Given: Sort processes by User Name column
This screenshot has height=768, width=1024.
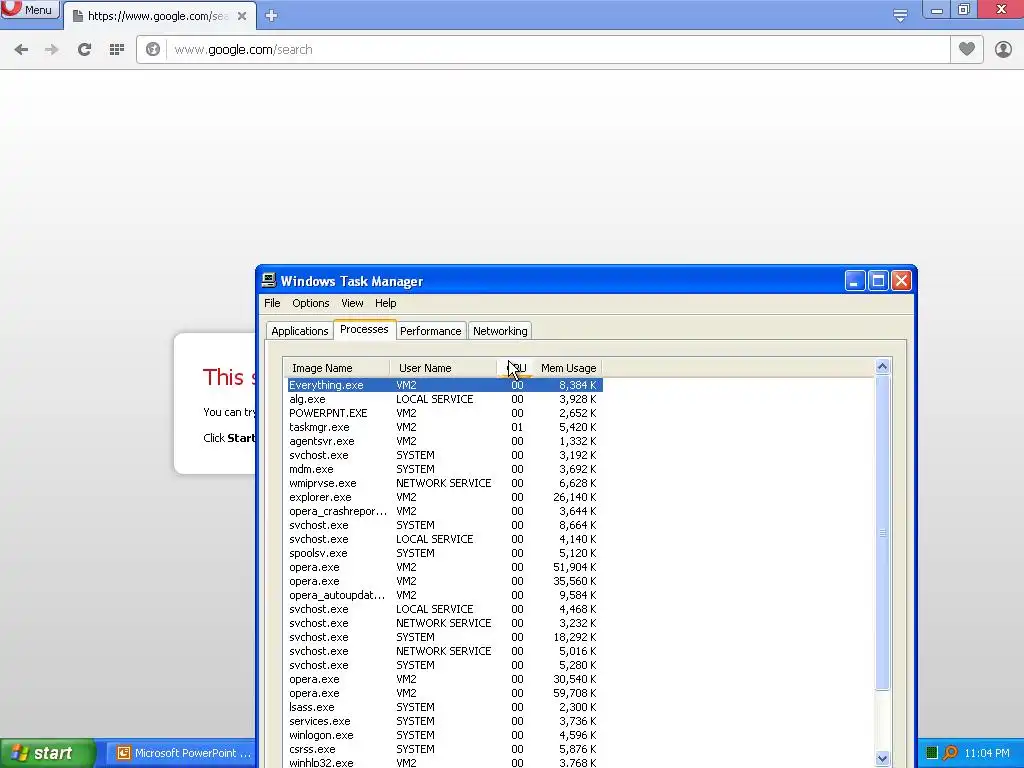Looking at the screenshot, I should click(x=443, y=368).
